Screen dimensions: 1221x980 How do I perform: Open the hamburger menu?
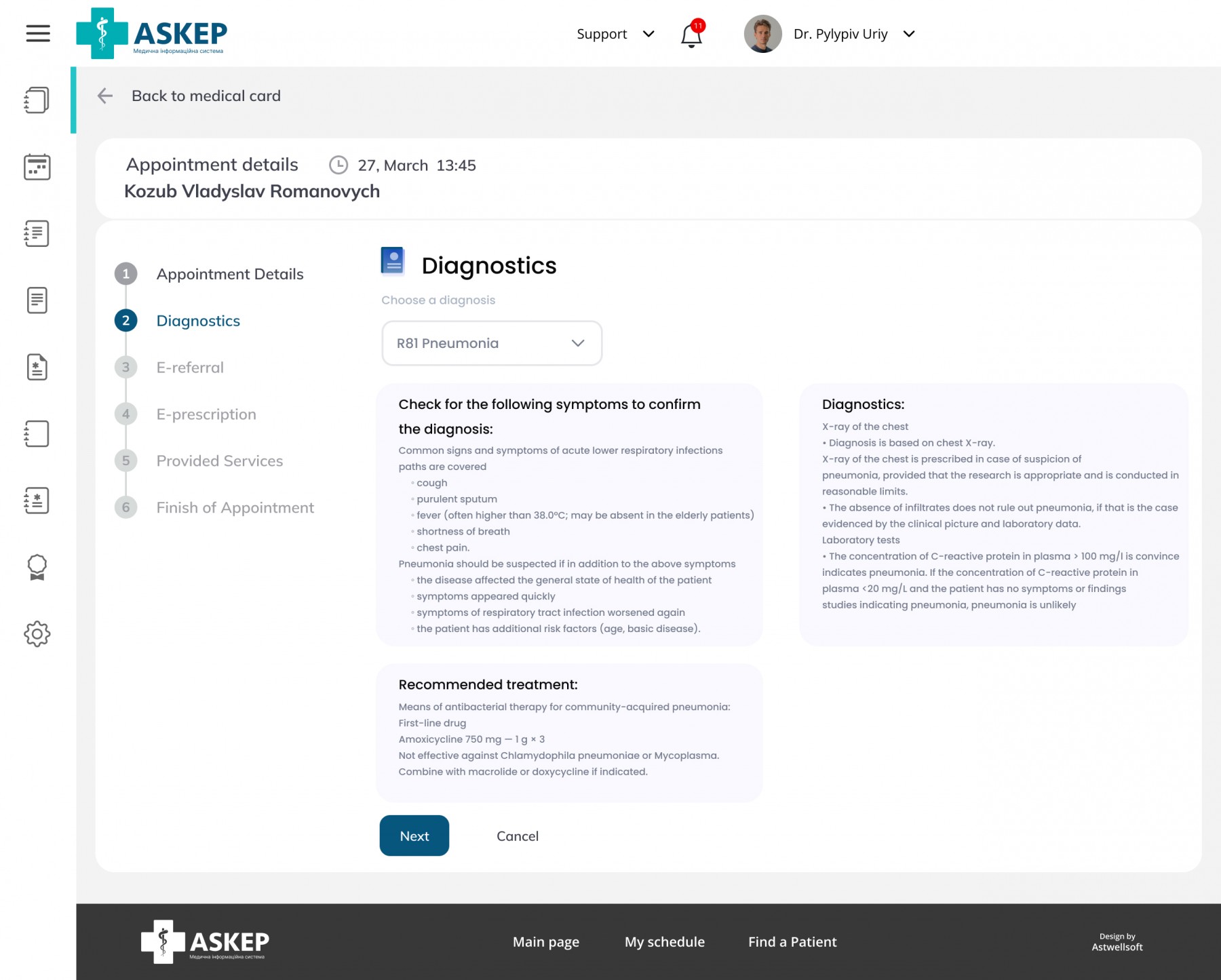click(37, 33)
